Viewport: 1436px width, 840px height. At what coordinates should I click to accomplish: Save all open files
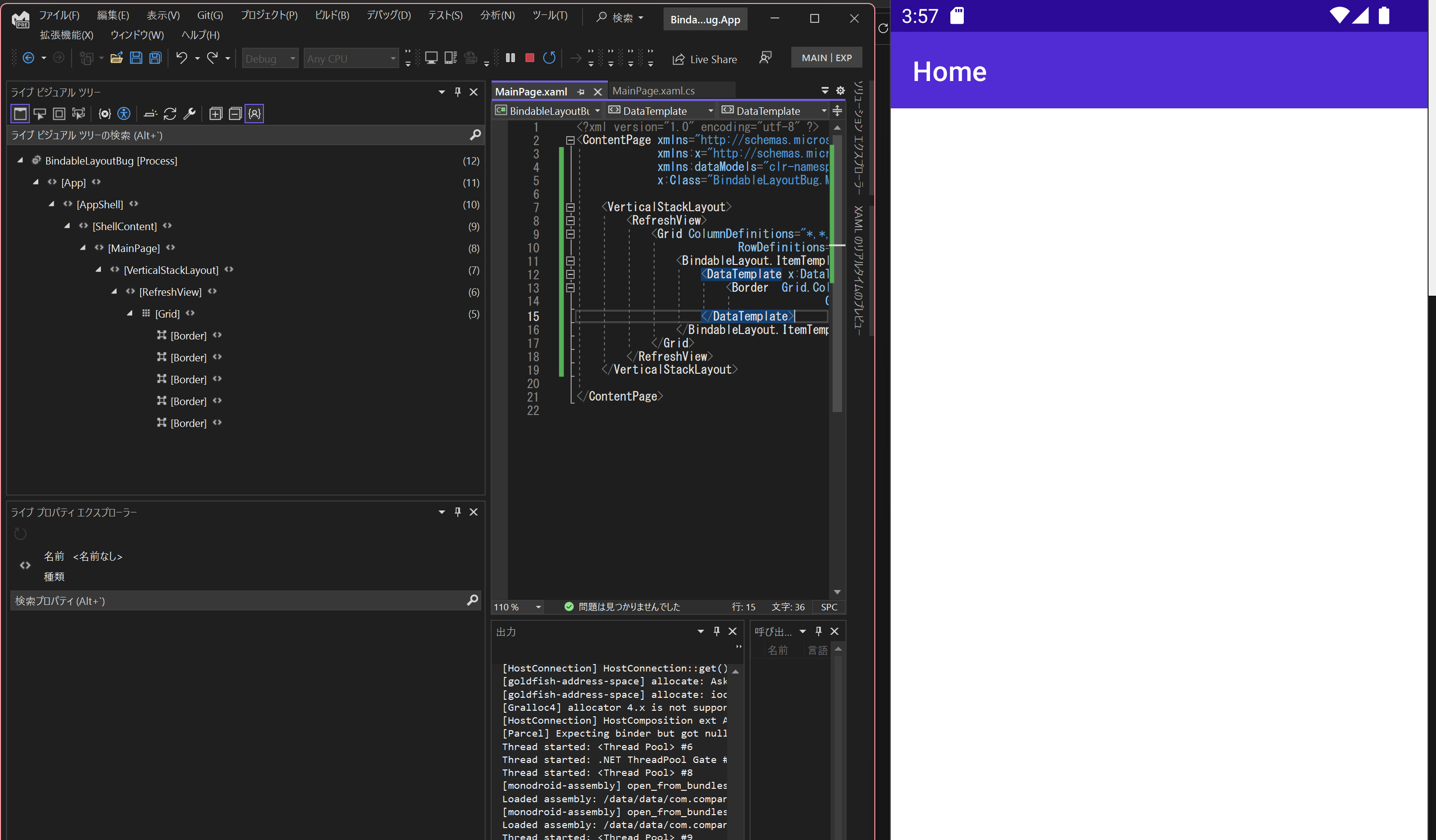point(155,58)
